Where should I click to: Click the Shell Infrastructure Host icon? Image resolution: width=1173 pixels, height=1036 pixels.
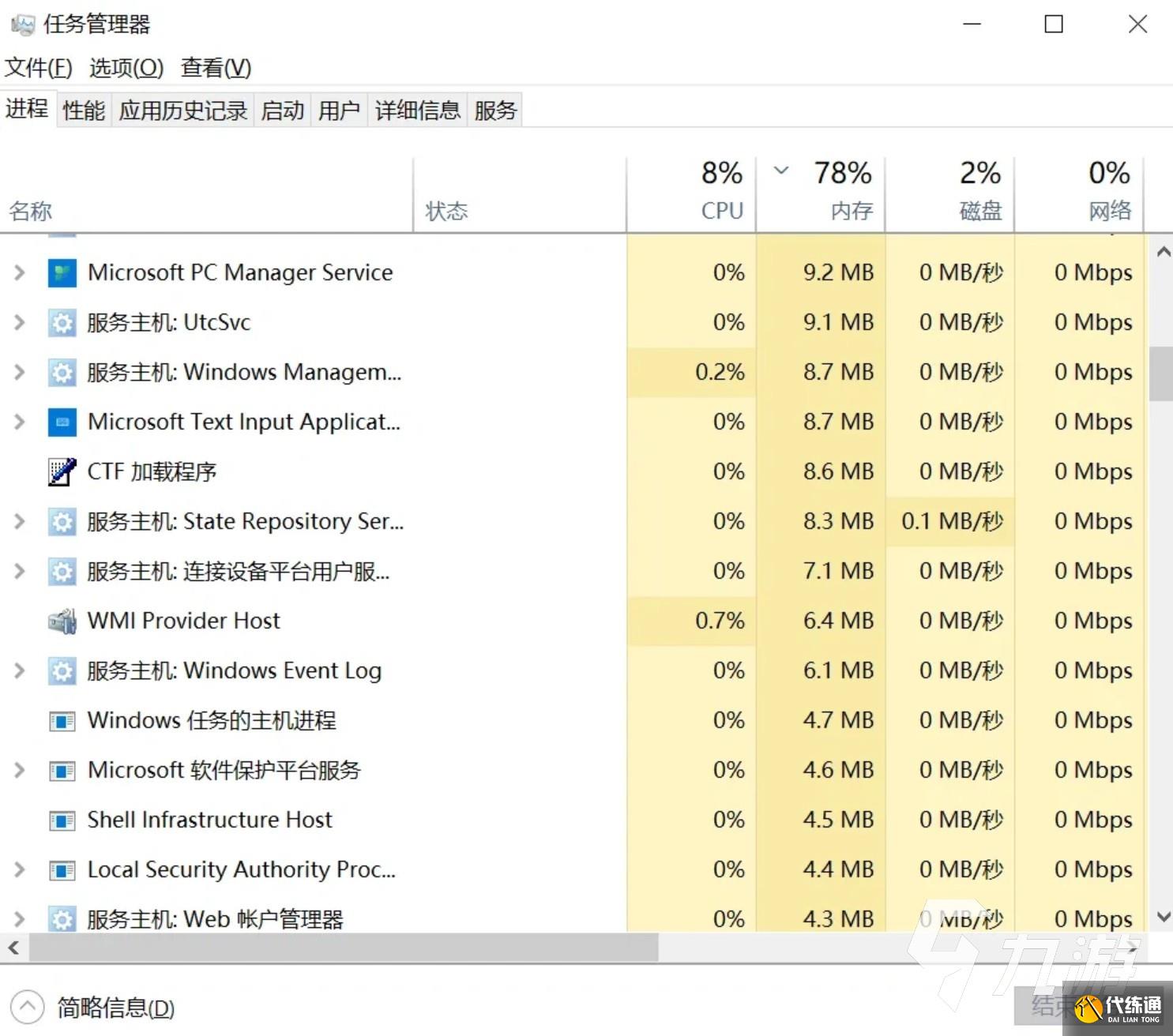(62, 820)
